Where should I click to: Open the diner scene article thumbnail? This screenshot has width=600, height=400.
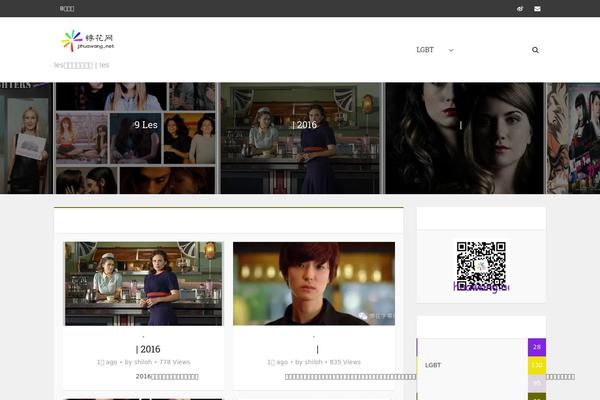[143, 283]
